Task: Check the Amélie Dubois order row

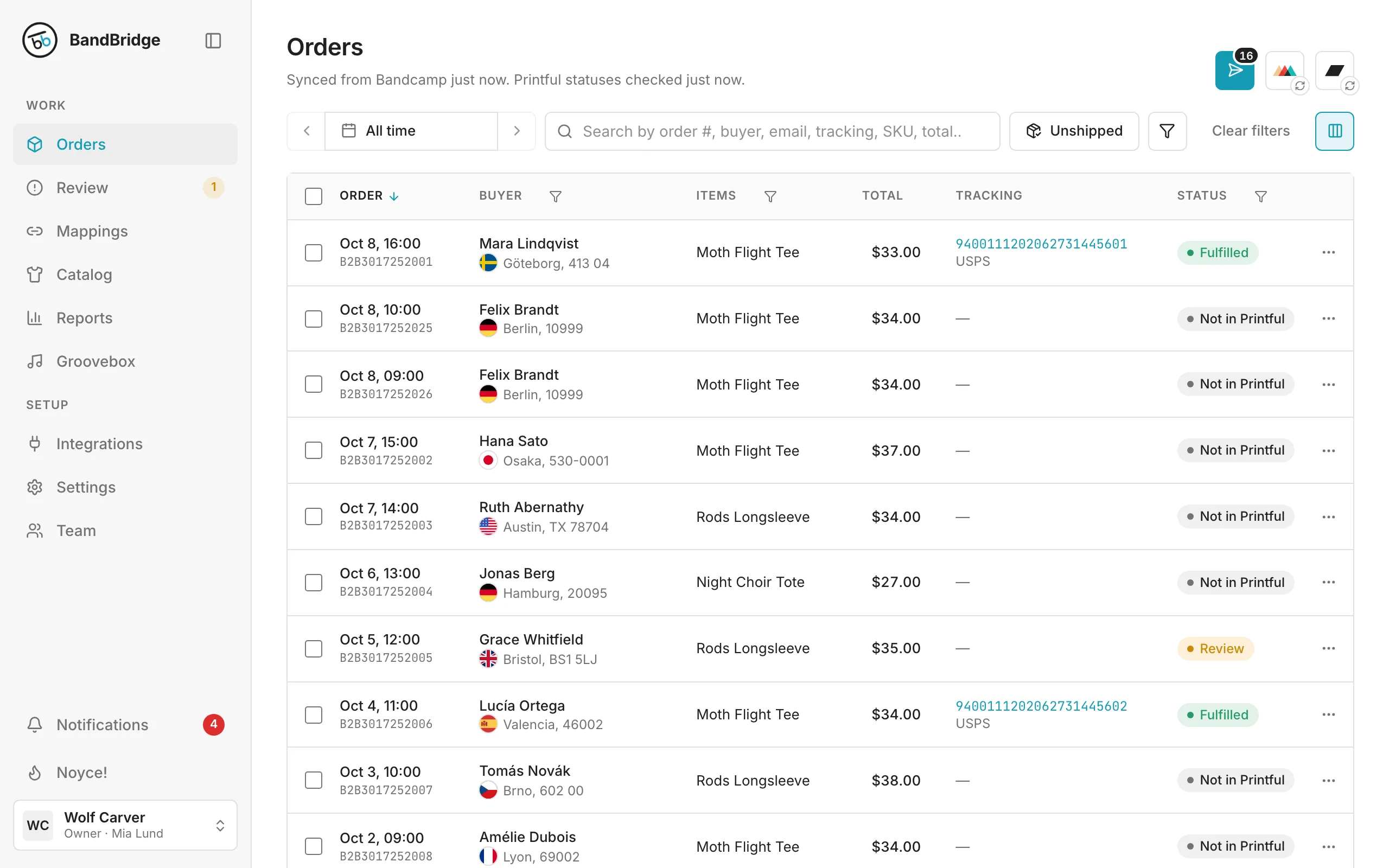Action: click(x=314, y=846)
